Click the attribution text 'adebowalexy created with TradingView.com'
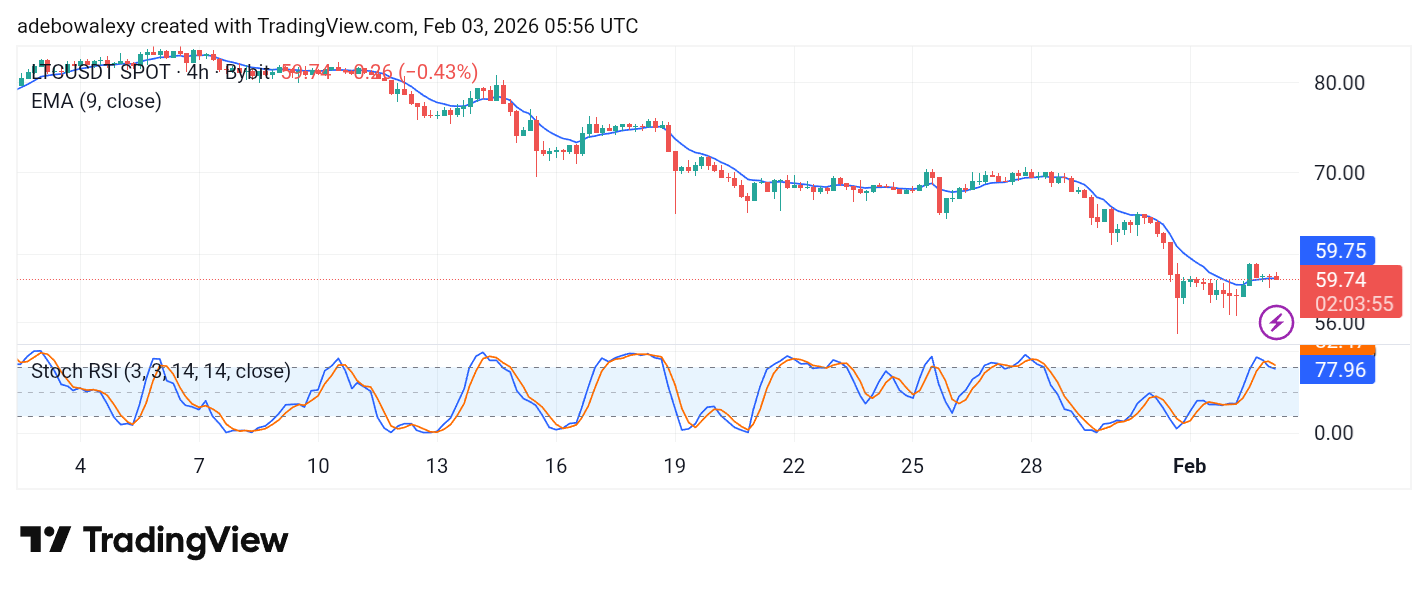The height and width of the screenshot is (591, 1428). click(x=214, y=26)
